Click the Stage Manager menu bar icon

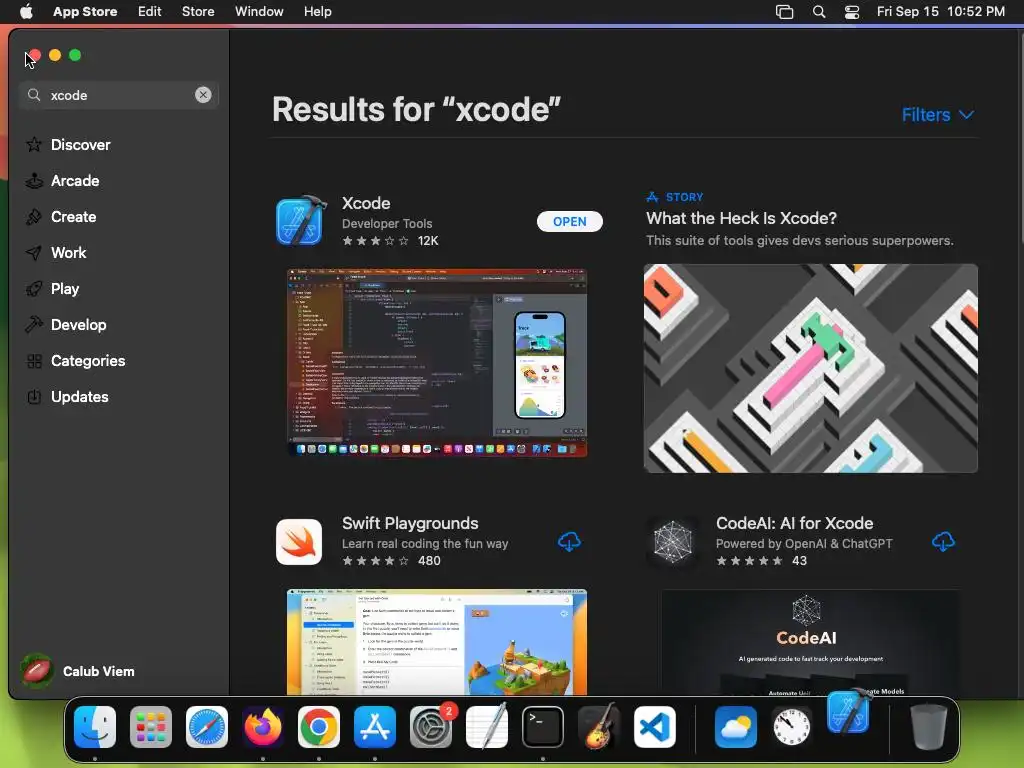tap(784, 12)
